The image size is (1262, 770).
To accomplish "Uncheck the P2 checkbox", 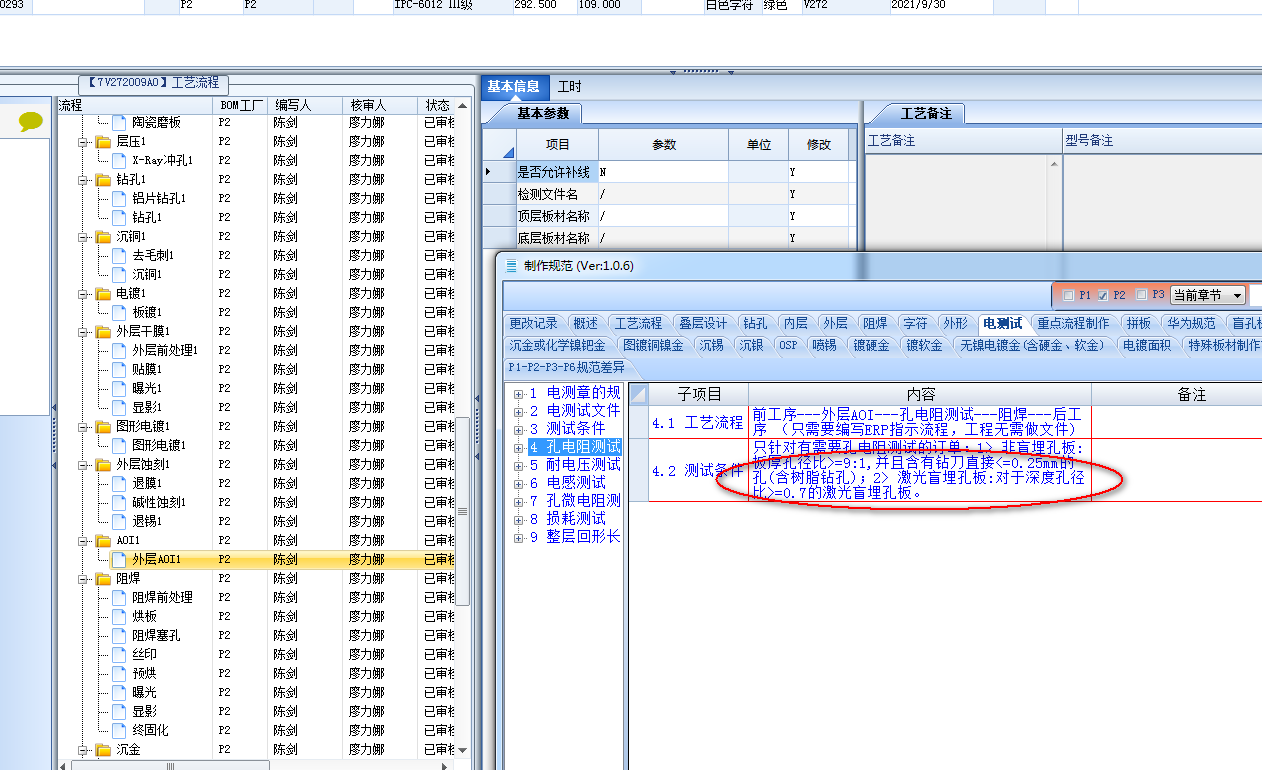I will [1103, 295].
